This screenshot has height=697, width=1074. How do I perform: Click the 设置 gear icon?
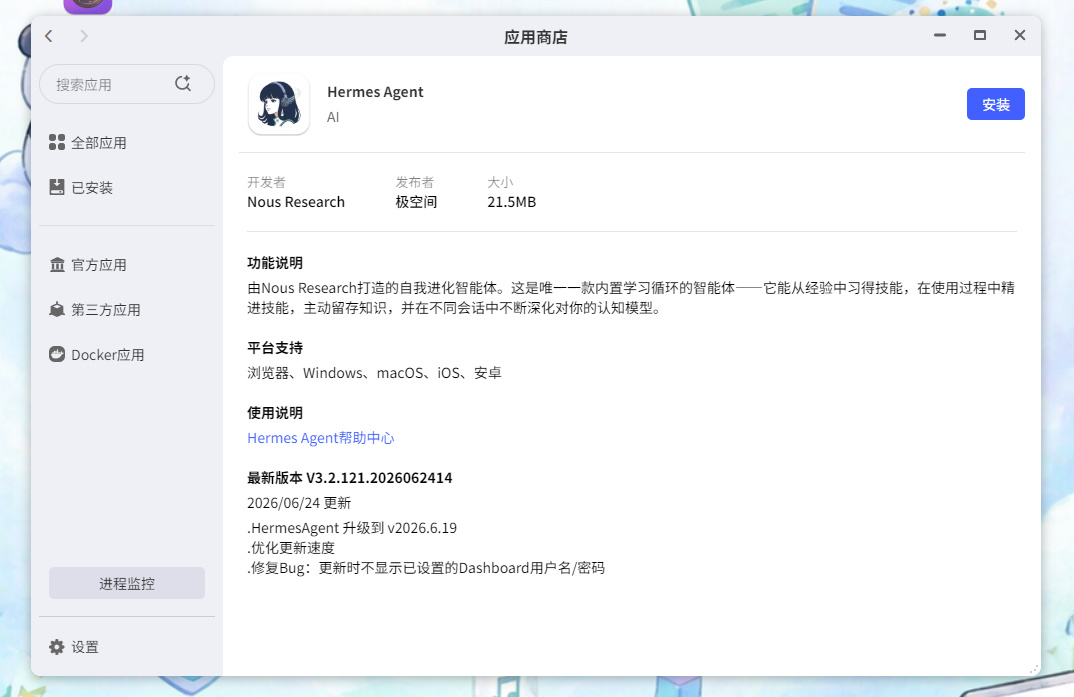pyautogui.click(x=57, y=646)
